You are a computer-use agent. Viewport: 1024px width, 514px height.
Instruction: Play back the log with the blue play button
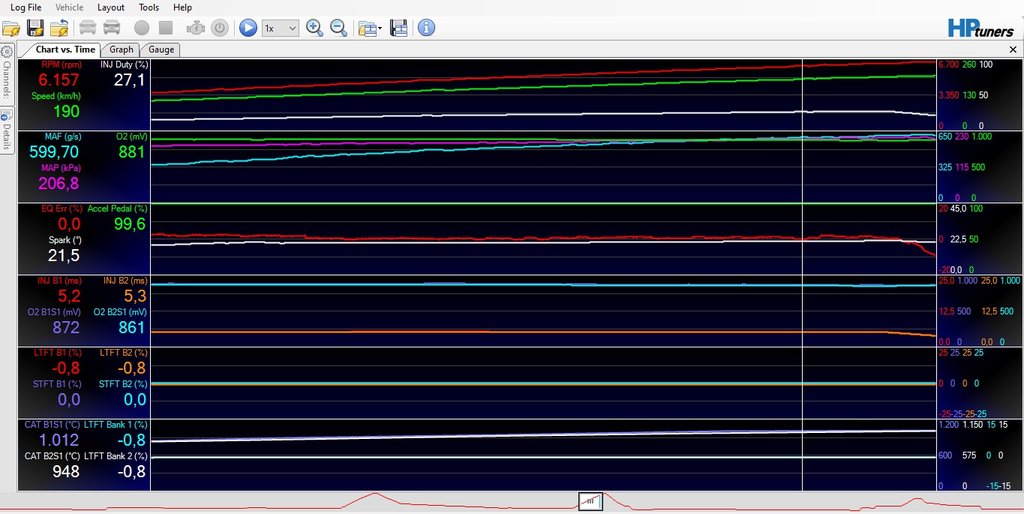pyautogui.click(x=248, y=28)
